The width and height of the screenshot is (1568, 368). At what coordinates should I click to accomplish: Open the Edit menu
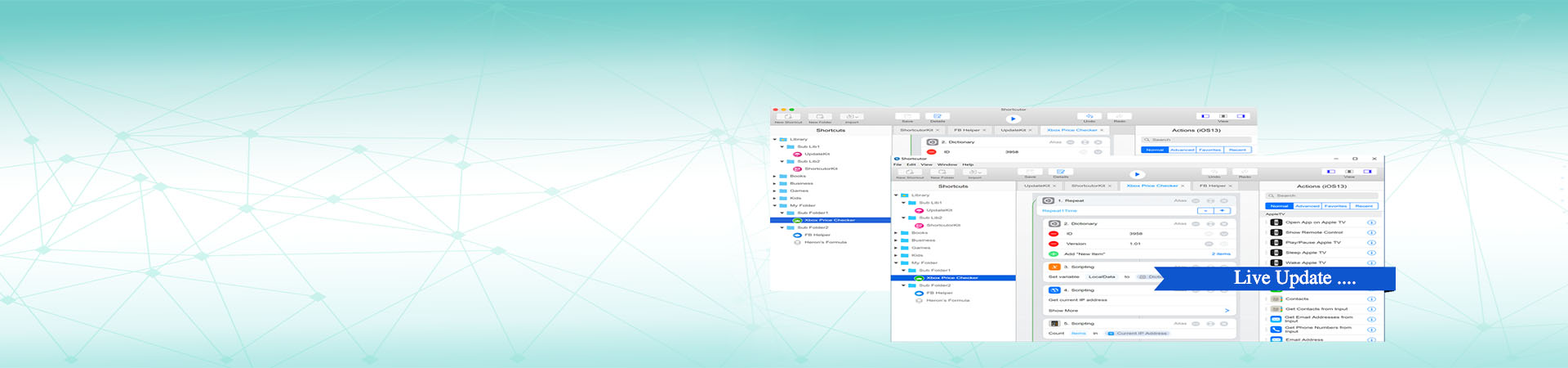[x=911, y=164]
